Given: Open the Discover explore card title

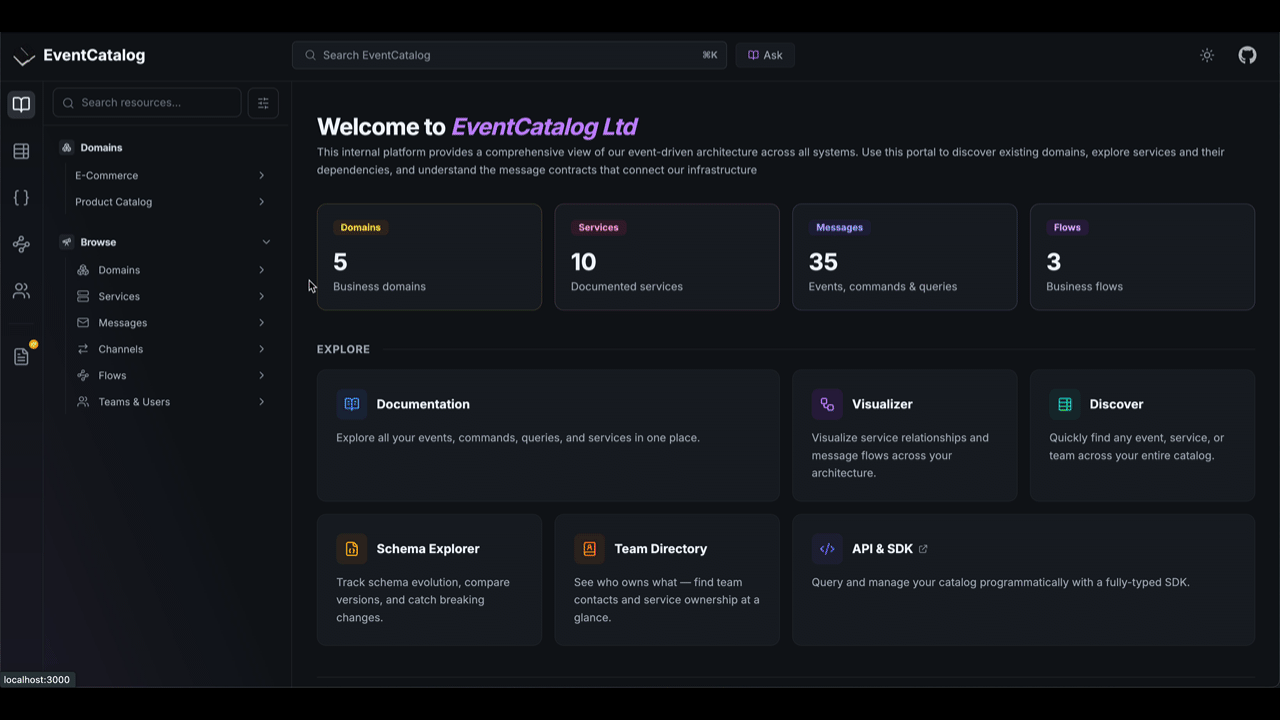Looking at the screenshot, I should click(x=1116, y=404).
